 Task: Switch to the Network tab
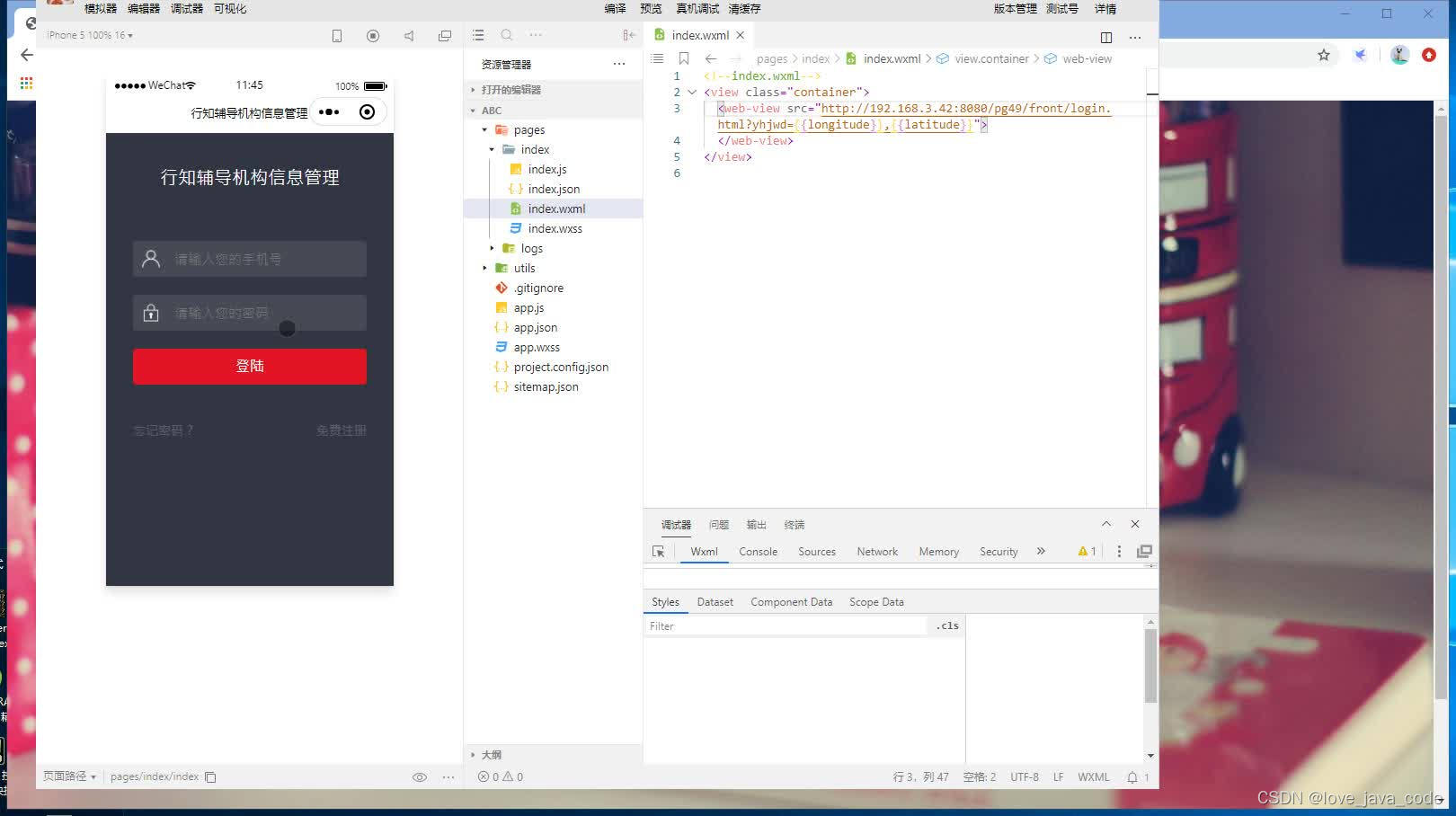[877, 552]
